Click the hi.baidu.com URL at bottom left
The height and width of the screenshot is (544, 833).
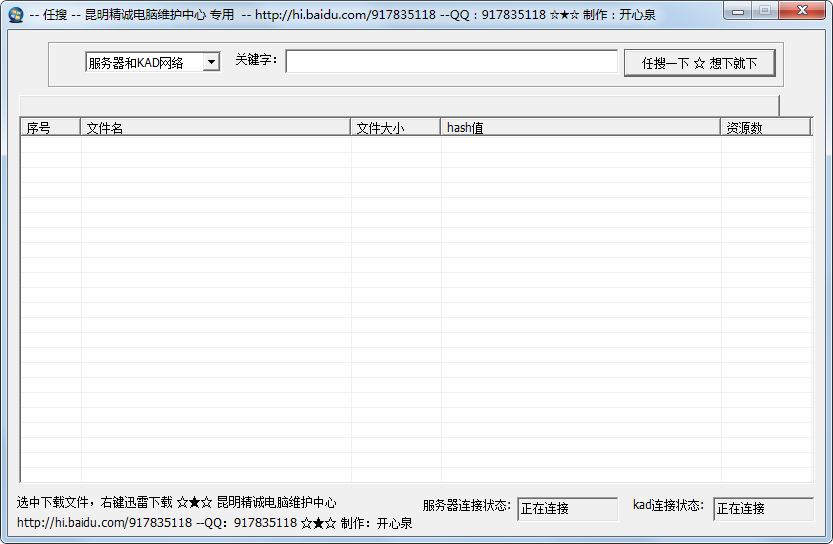coord(105,523)
